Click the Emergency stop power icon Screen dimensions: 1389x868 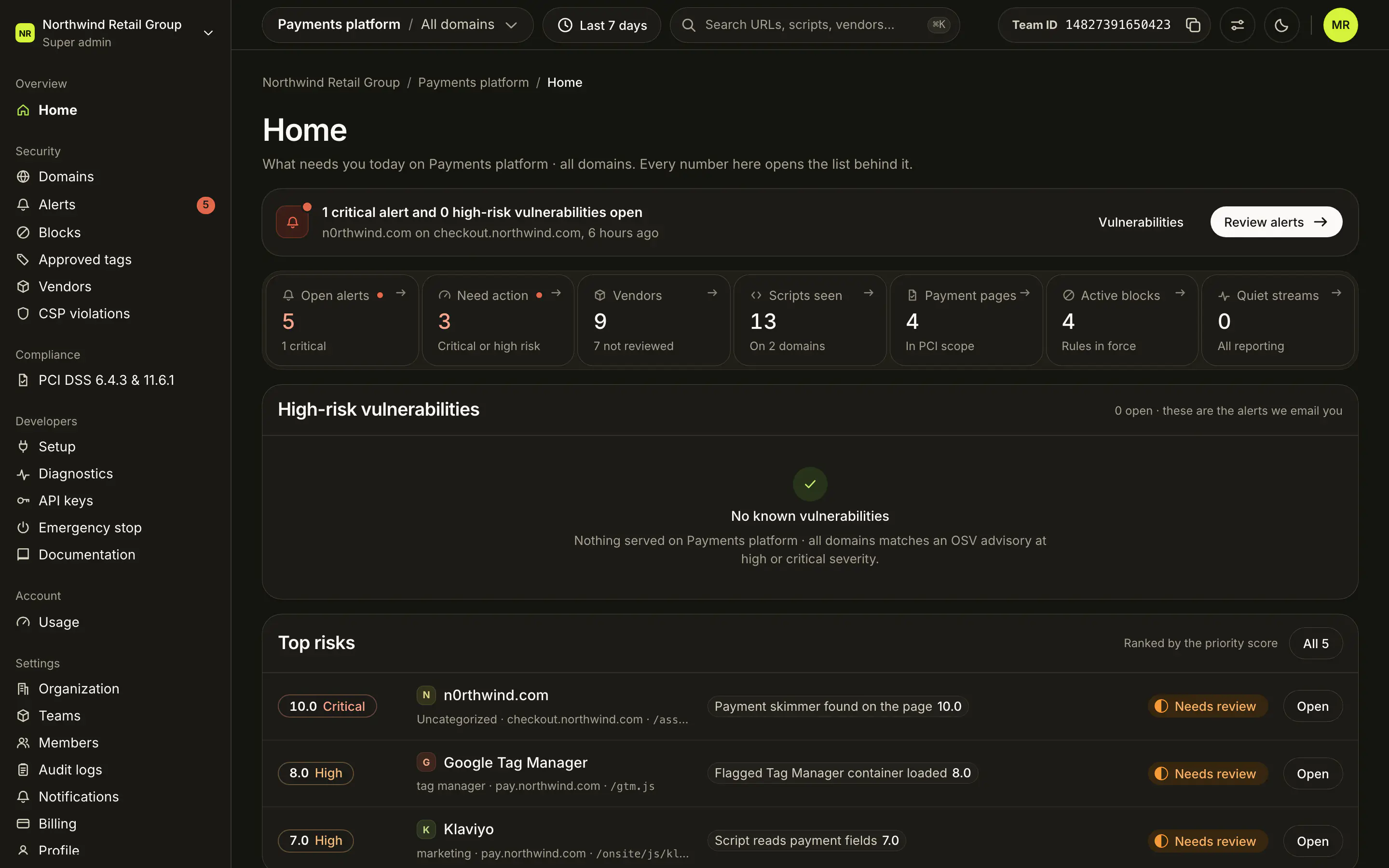23,528
